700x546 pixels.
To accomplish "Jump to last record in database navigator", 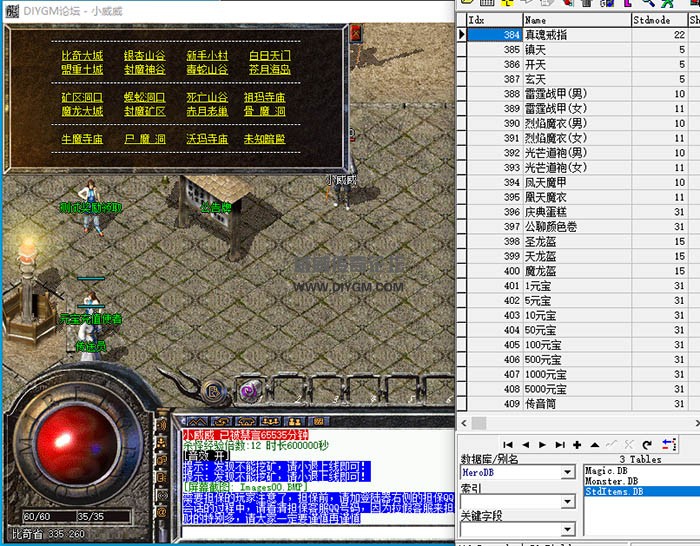I will [x=560, y=445].
